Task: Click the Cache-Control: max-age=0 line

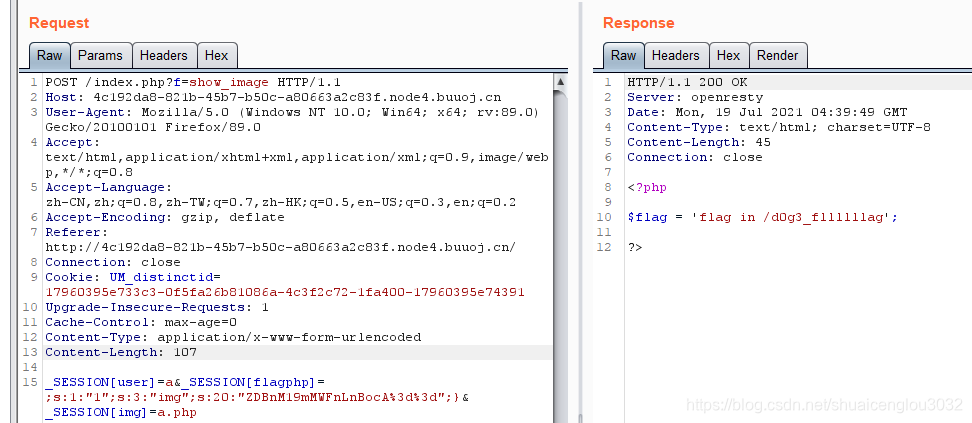Action: click(141, 322)
